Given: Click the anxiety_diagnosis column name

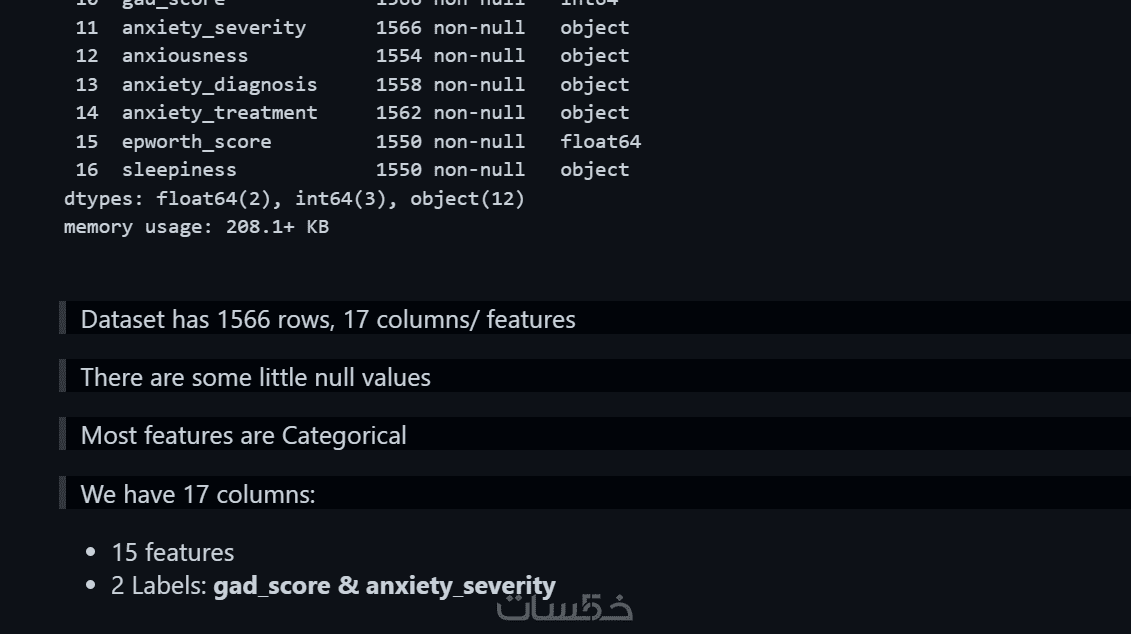Looking at the screenshot, I should click(219, 85).
